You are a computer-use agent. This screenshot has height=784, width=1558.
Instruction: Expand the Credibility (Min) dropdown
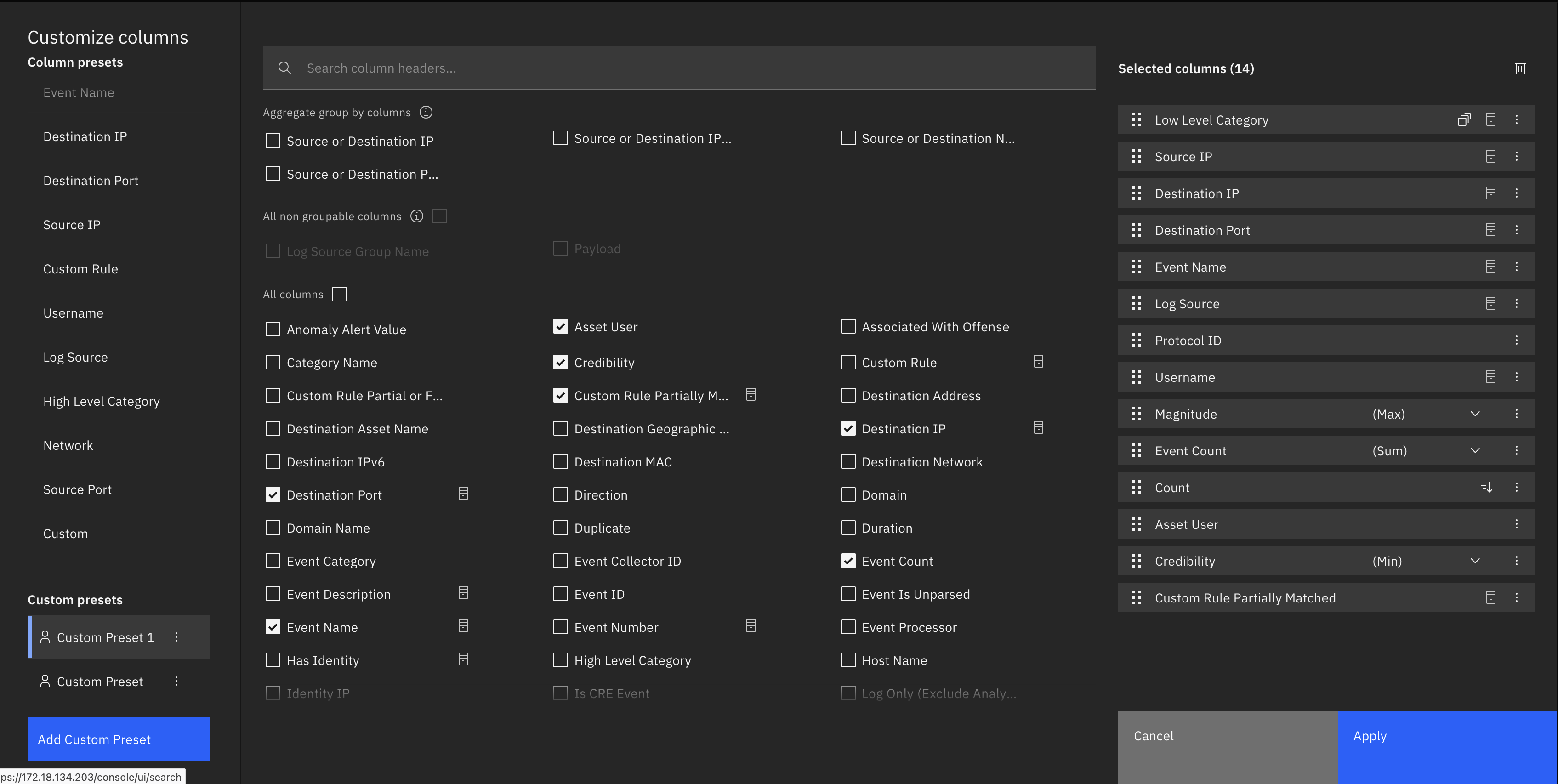click(1475, 560)
